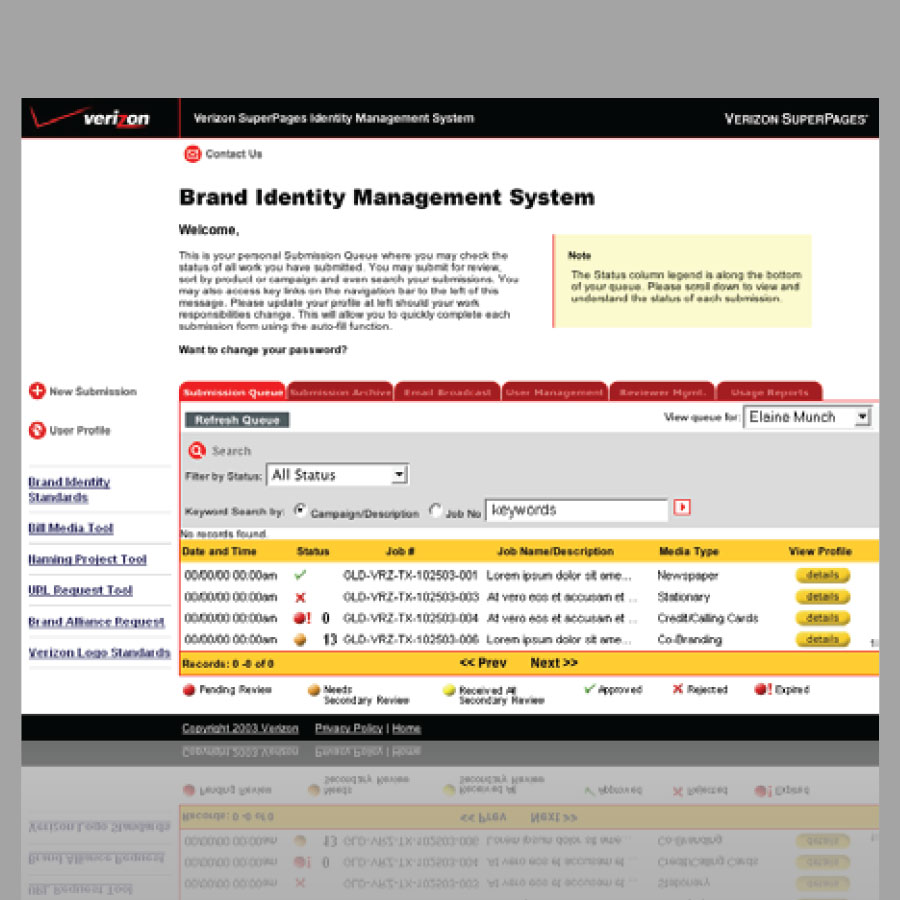The width and height of the screenshot is (900, 900).
Task: Click the red keyword search go arrow
Action: [682, 507]
